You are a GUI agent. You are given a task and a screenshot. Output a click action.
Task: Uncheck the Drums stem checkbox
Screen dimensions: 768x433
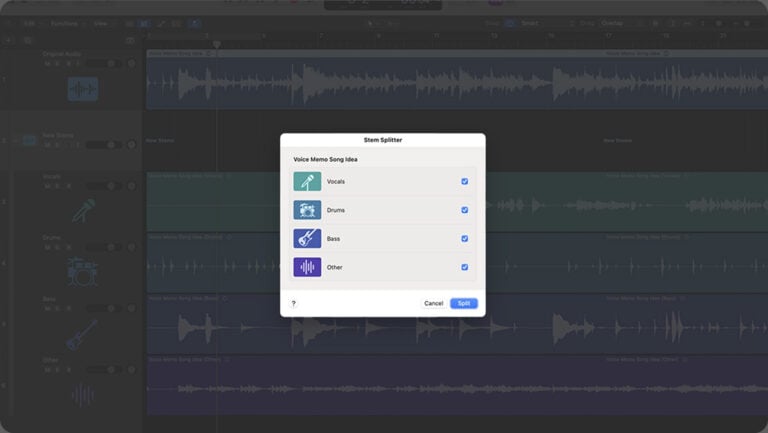(464, 210)
